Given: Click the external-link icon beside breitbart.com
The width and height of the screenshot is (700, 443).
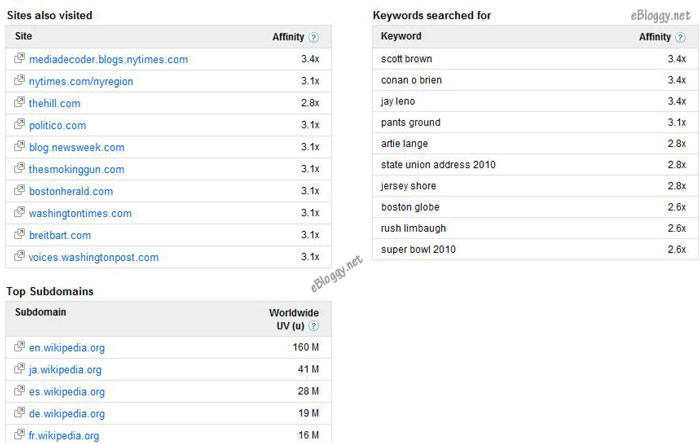Looking at the screenshot, I should (x=19, y=234).
